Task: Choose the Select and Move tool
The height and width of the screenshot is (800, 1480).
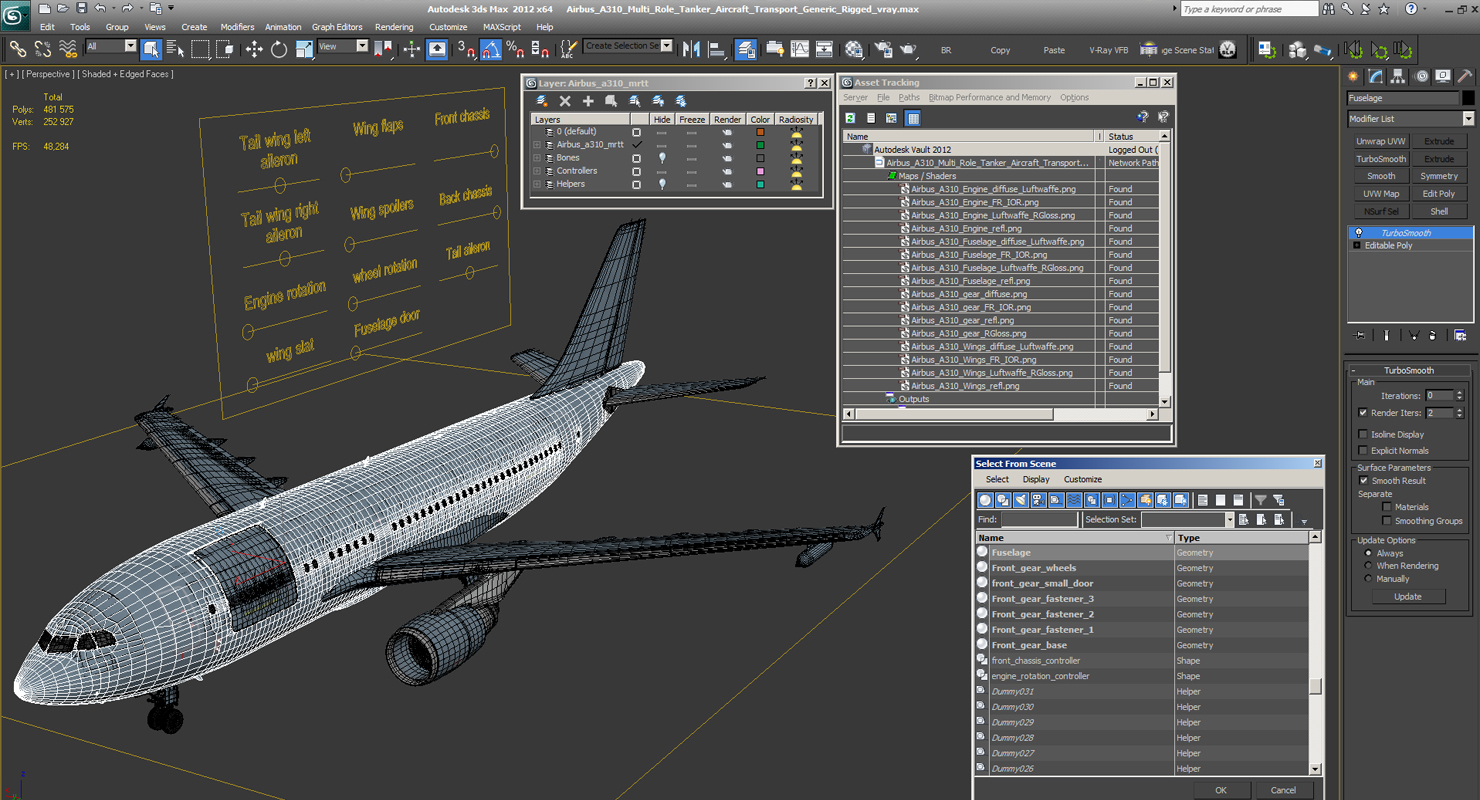Action: (254, 48)
